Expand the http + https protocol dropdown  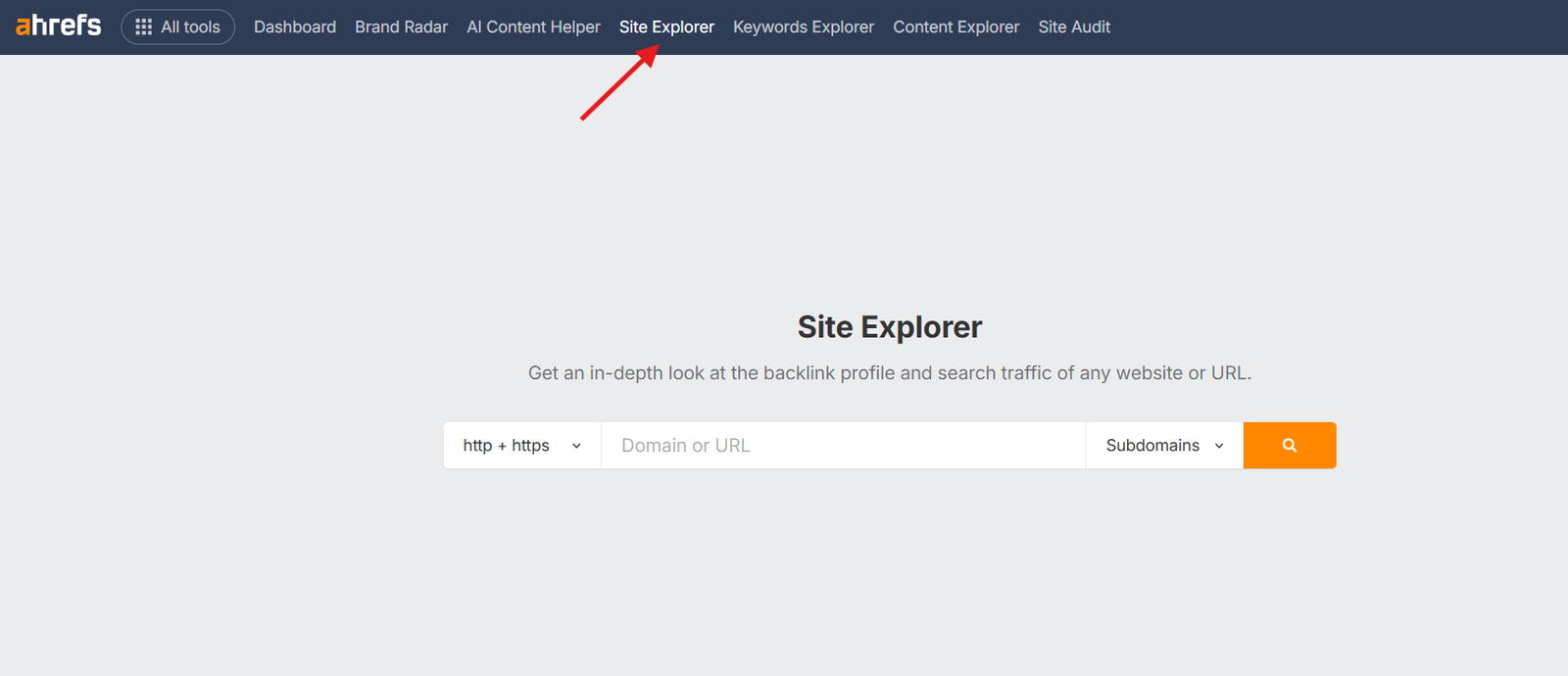[x=522, y=446]
